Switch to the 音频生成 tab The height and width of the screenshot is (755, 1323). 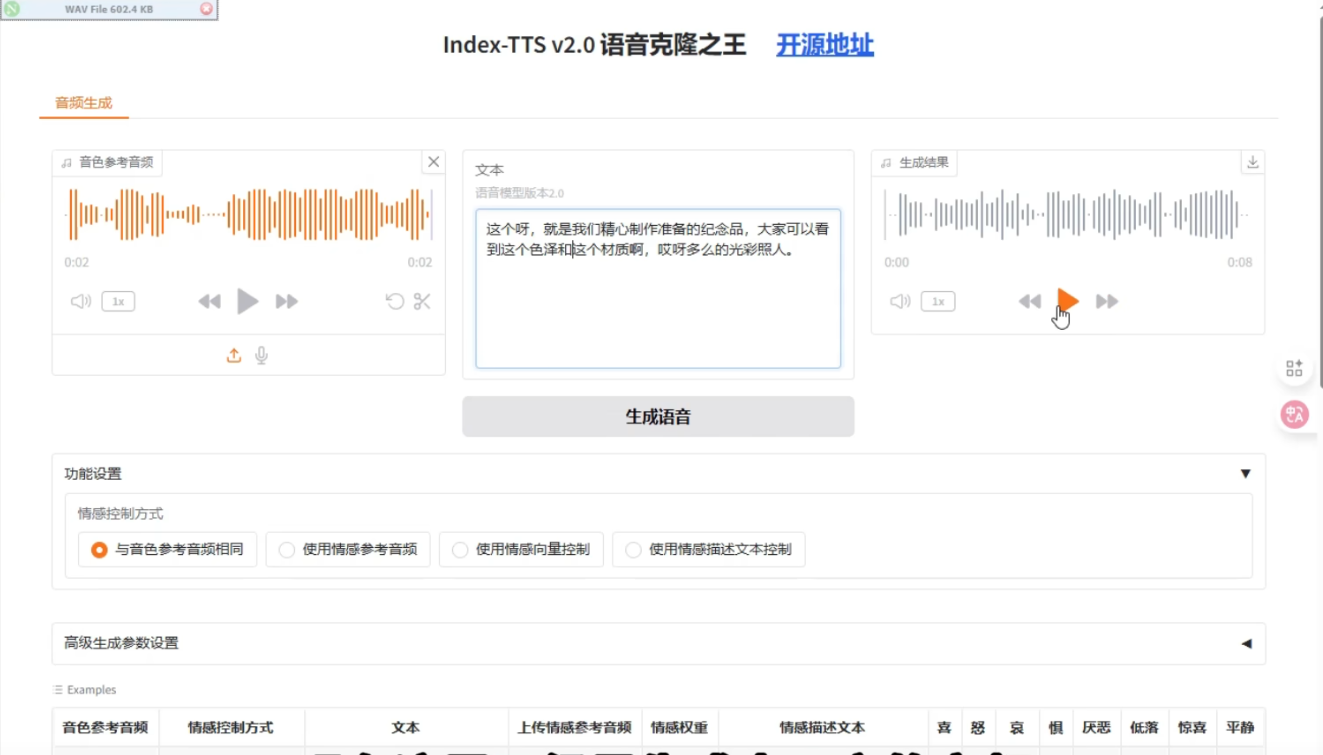point(82,102)
